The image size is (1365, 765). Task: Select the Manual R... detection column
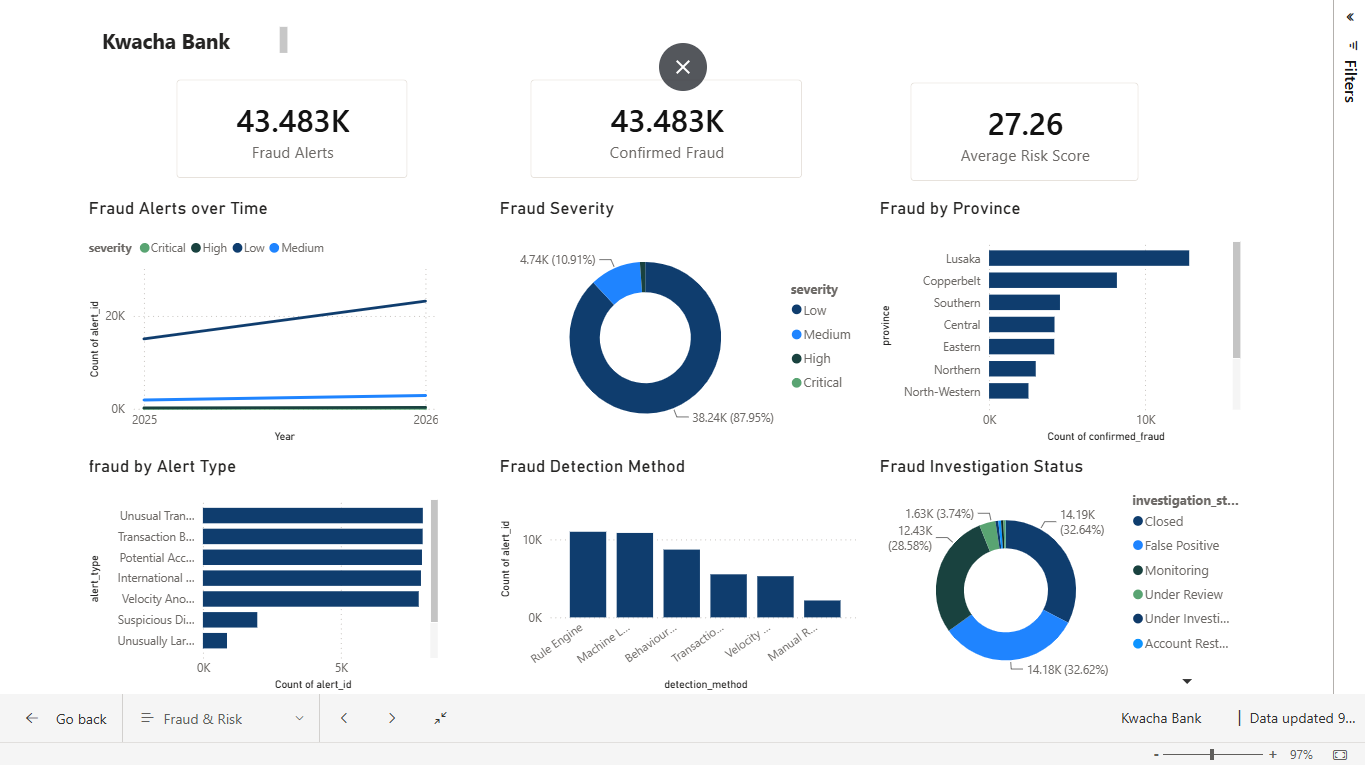pyautogui.click(x=822, y=608)
